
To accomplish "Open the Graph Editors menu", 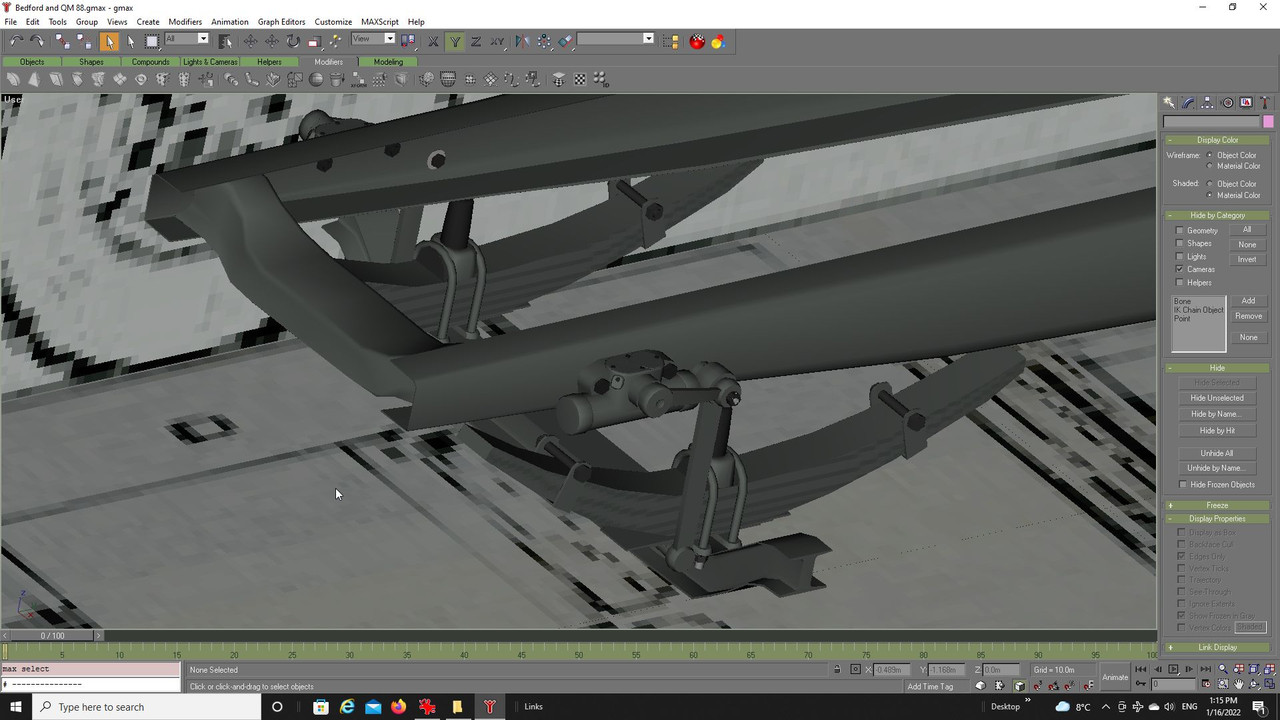I will coord(281,21).
